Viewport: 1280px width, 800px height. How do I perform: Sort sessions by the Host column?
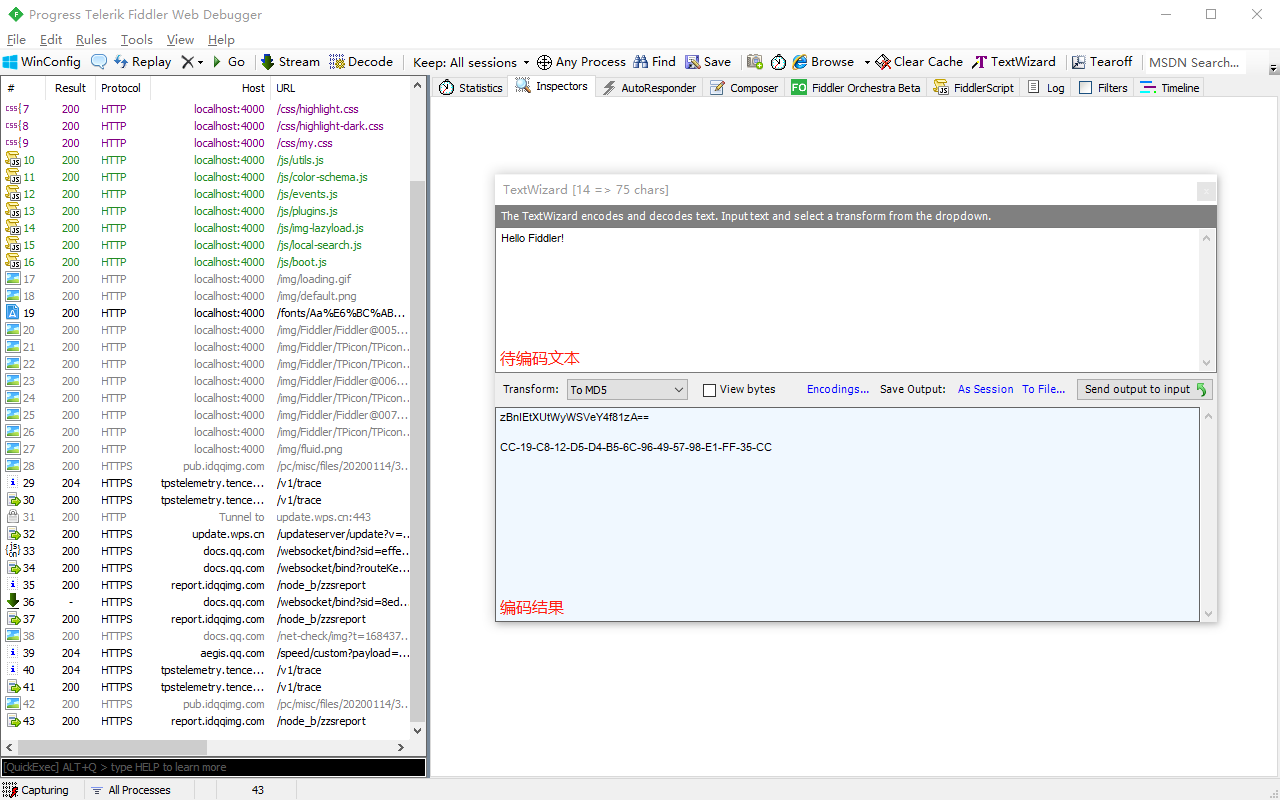(210, 88)
